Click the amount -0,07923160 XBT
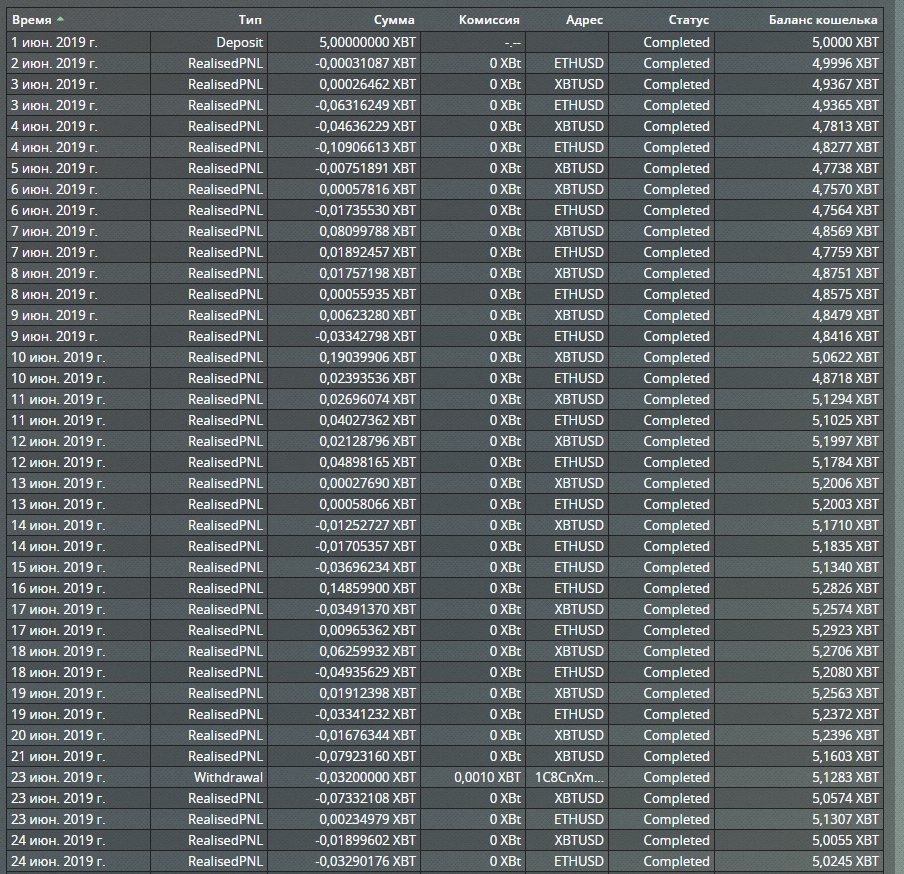 [365, 756]
